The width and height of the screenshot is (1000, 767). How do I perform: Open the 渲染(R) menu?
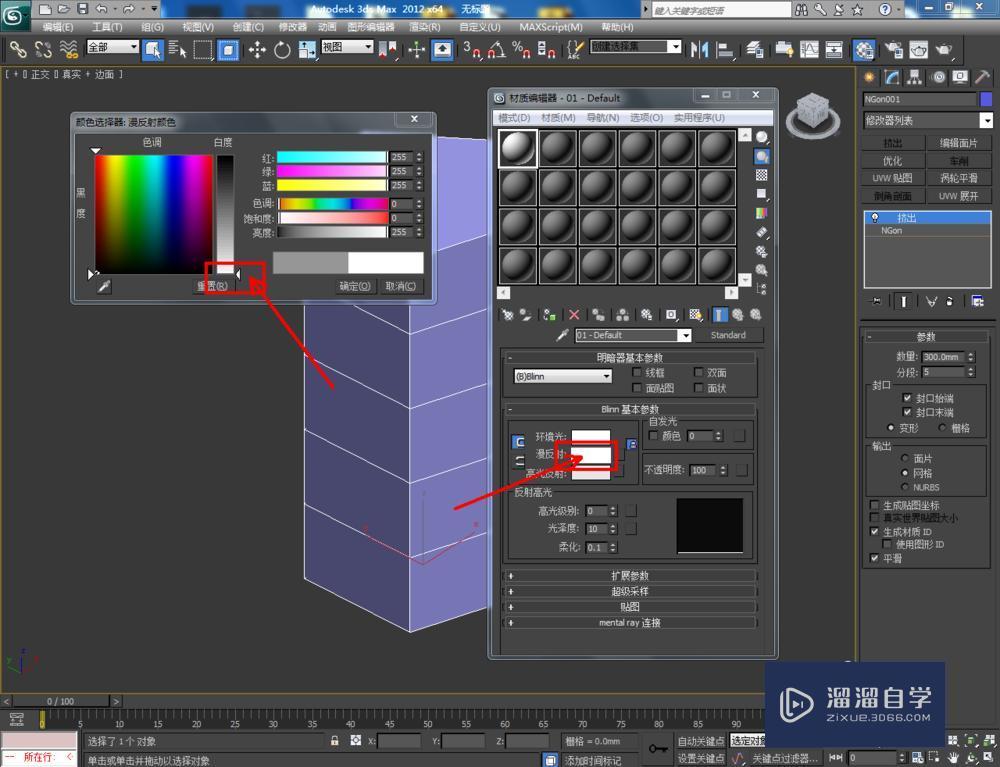pos(425,27)
